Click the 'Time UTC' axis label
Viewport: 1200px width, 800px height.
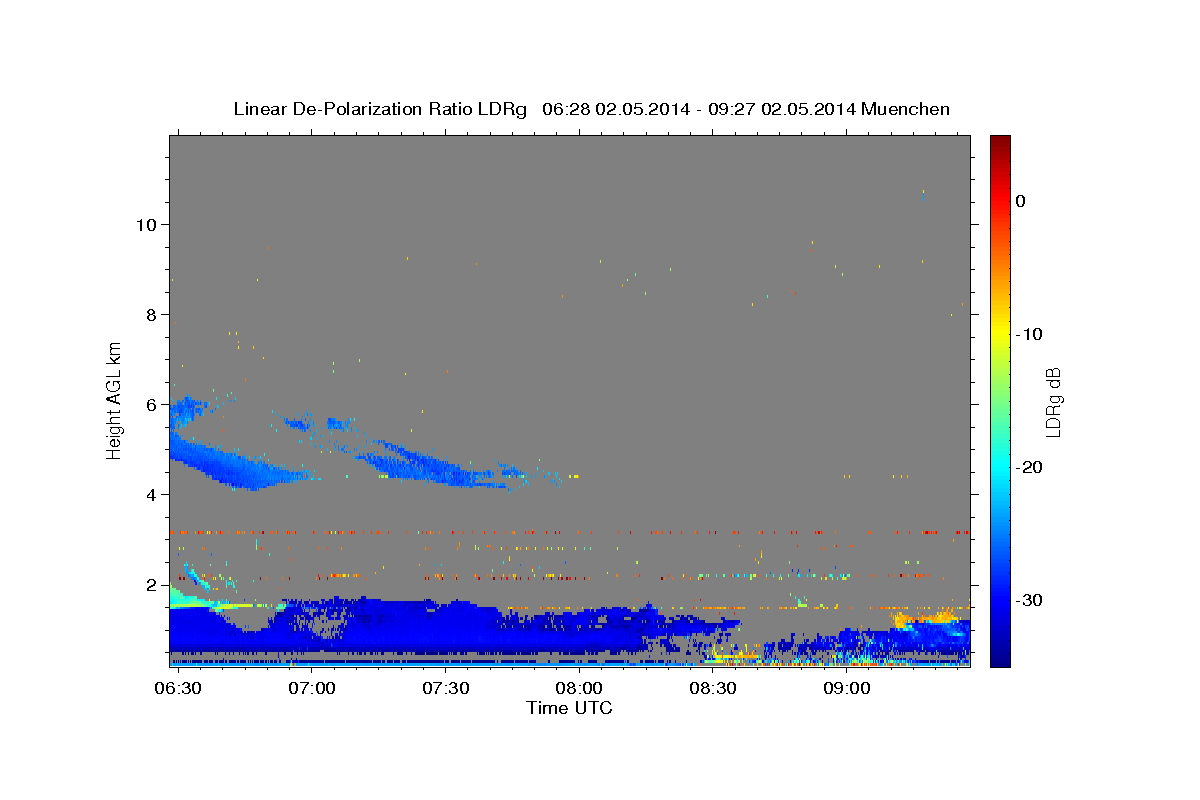tap(569, 708)
